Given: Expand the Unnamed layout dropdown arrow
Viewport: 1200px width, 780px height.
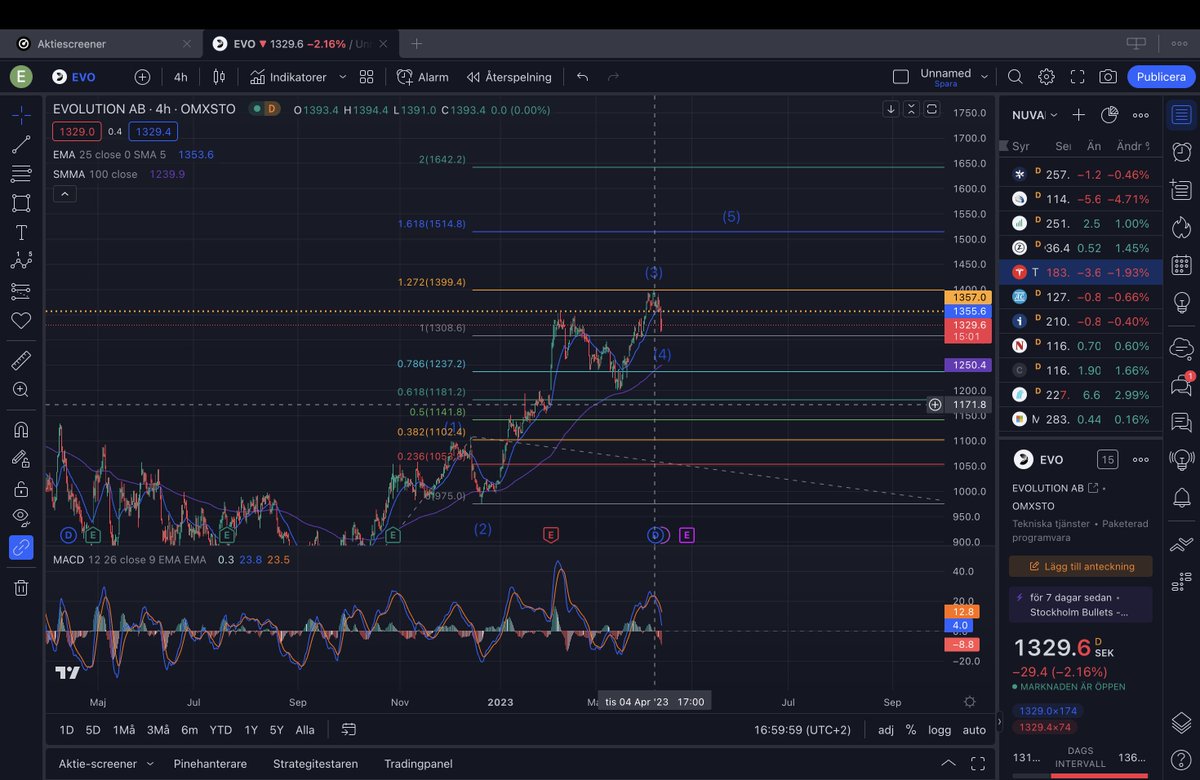Looking at the screenshot, I should point(984,75).
